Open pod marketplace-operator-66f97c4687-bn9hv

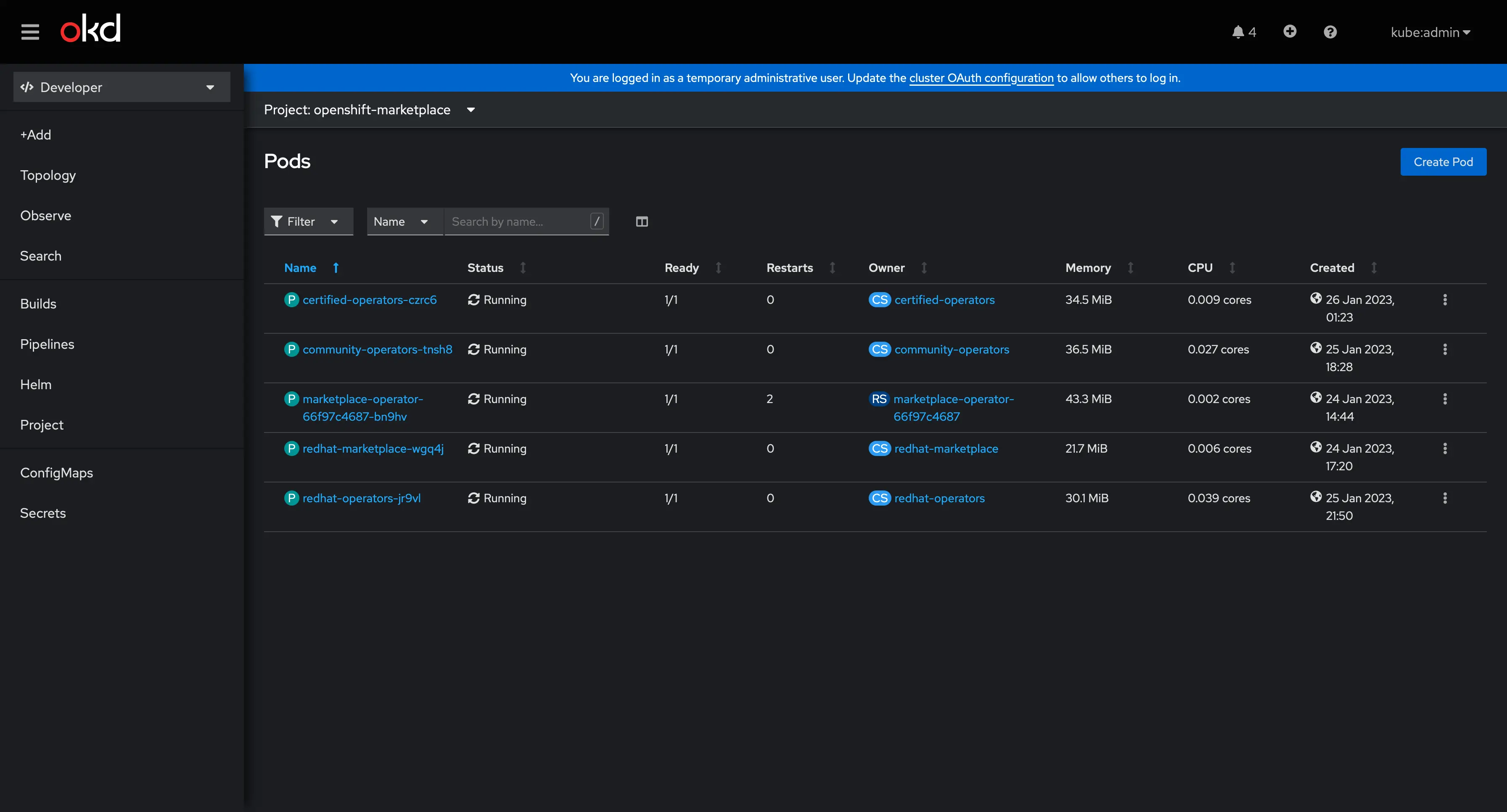click(363, 407)
